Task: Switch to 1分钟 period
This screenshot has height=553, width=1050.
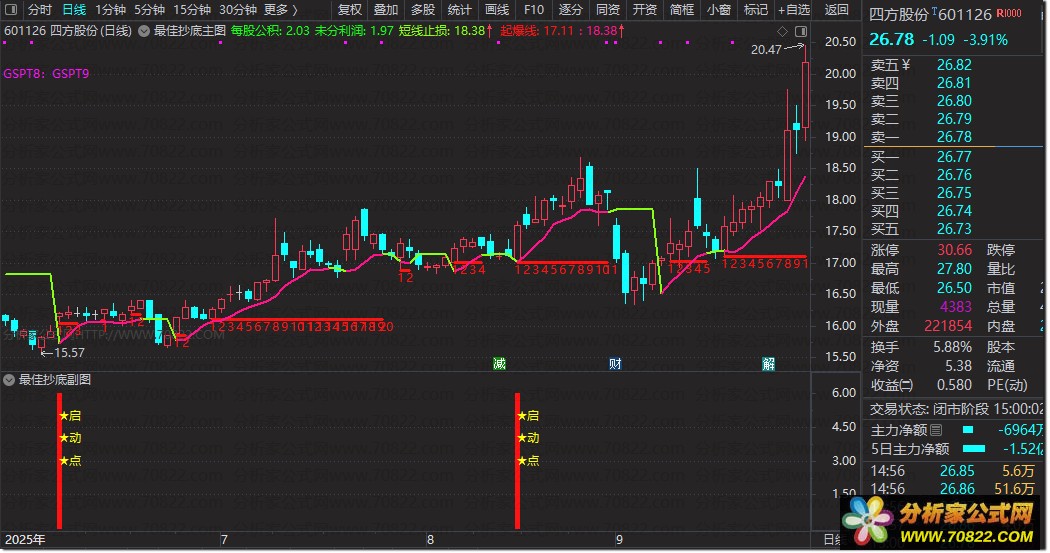Action: (x=110, y=9)
